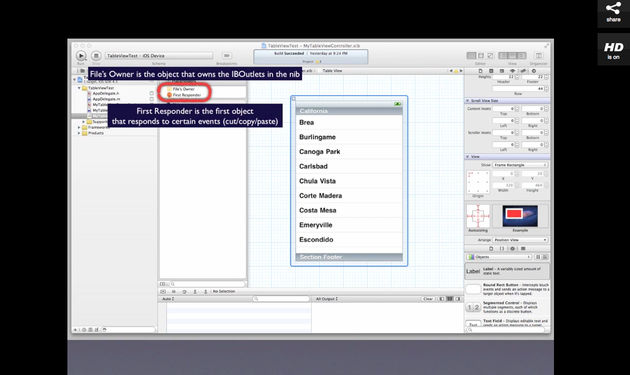This screenshot has height=375, width=630.
Task: Select the California section header
Action: tap(349, 111)
